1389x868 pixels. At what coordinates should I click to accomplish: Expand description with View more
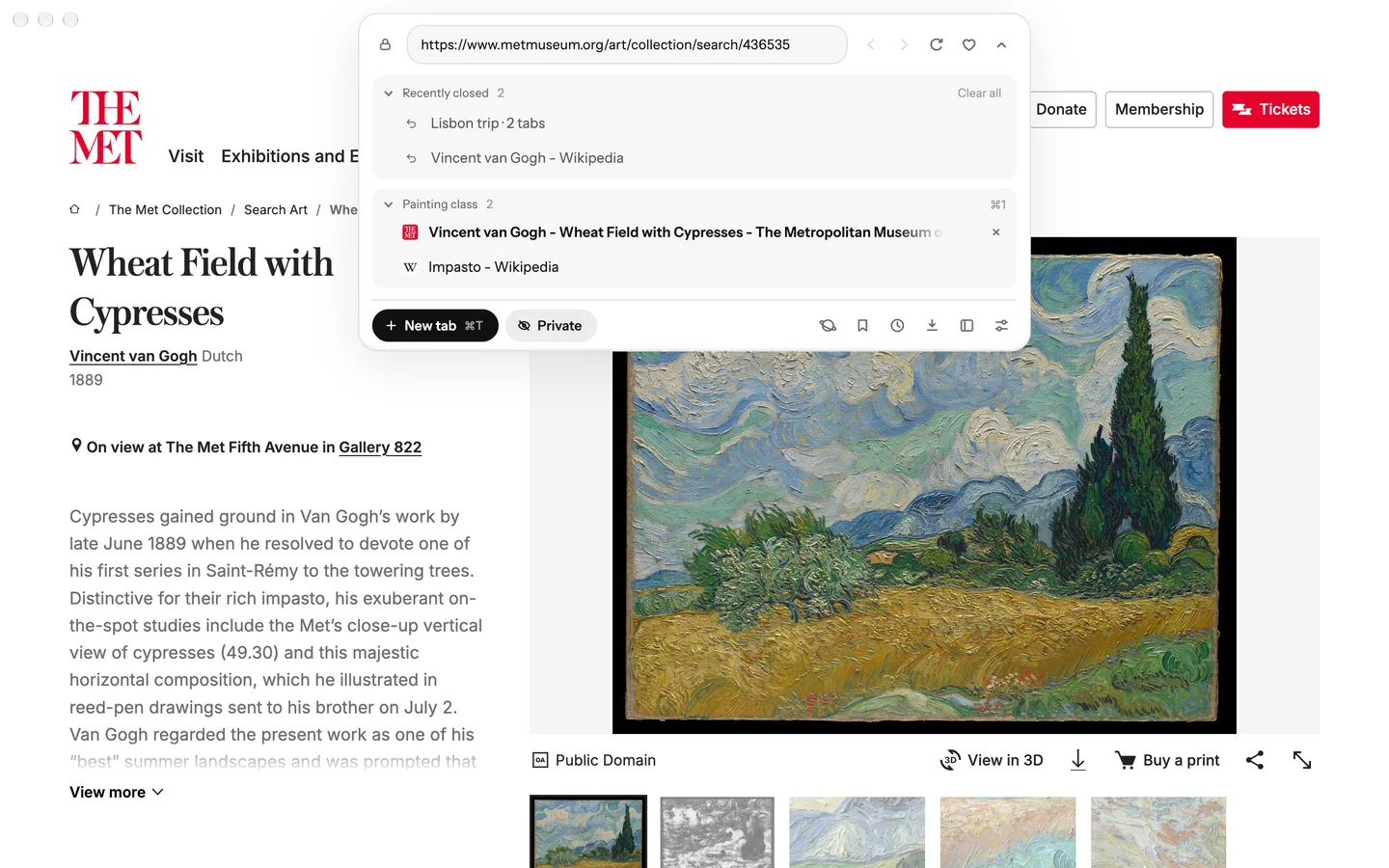tap(117, 792)
